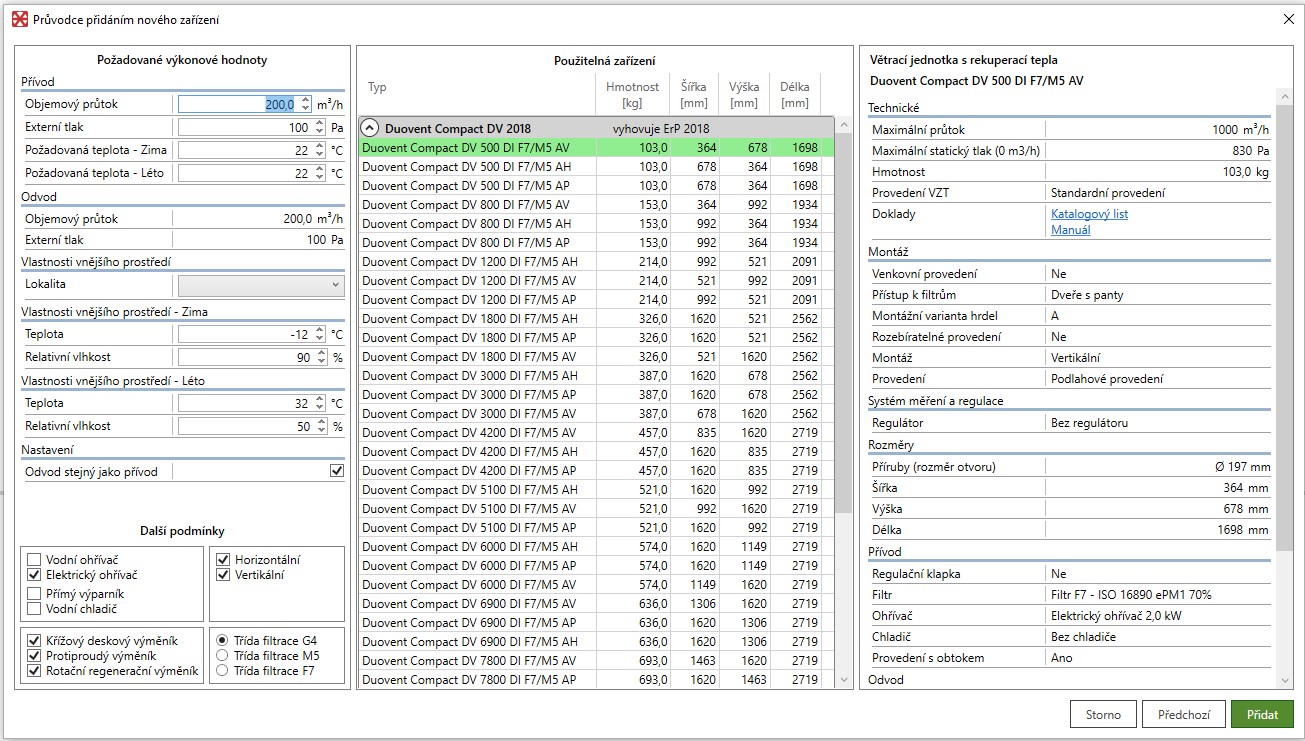Uncheck the Vertikální orientation checkbox

pyautogui.click(x=223, y=575)
